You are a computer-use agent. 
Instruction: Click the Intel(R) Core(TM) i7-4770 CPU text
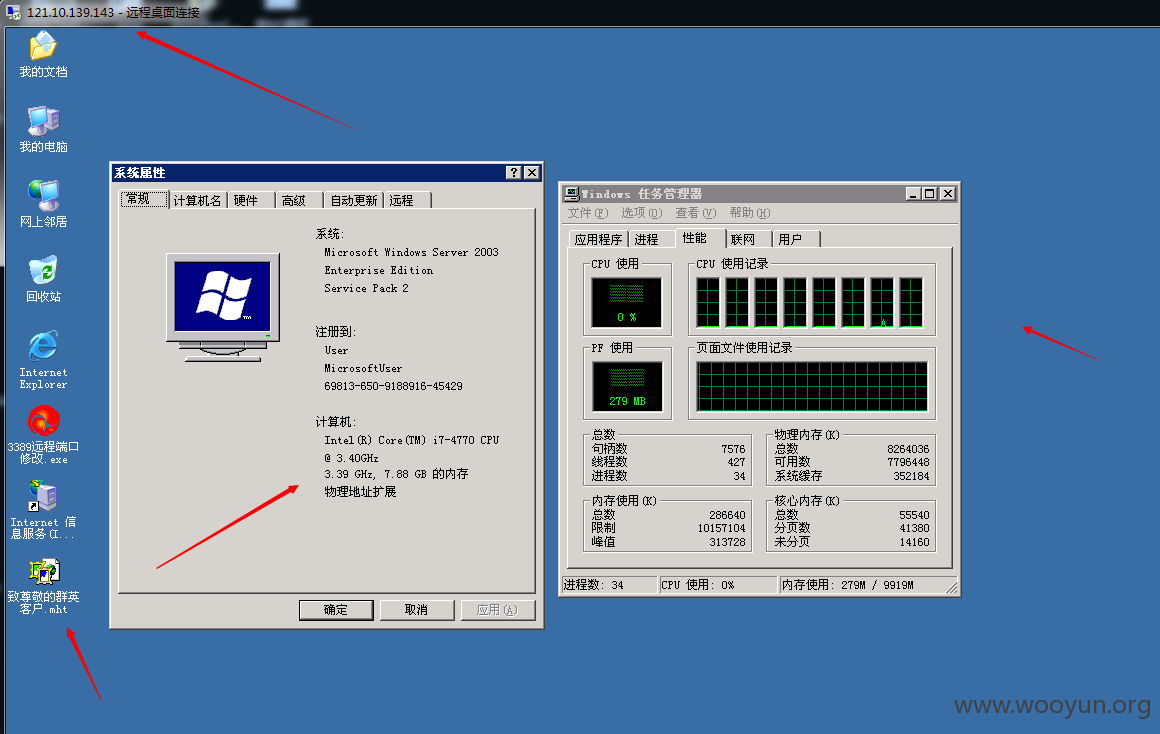click(412, 440)
